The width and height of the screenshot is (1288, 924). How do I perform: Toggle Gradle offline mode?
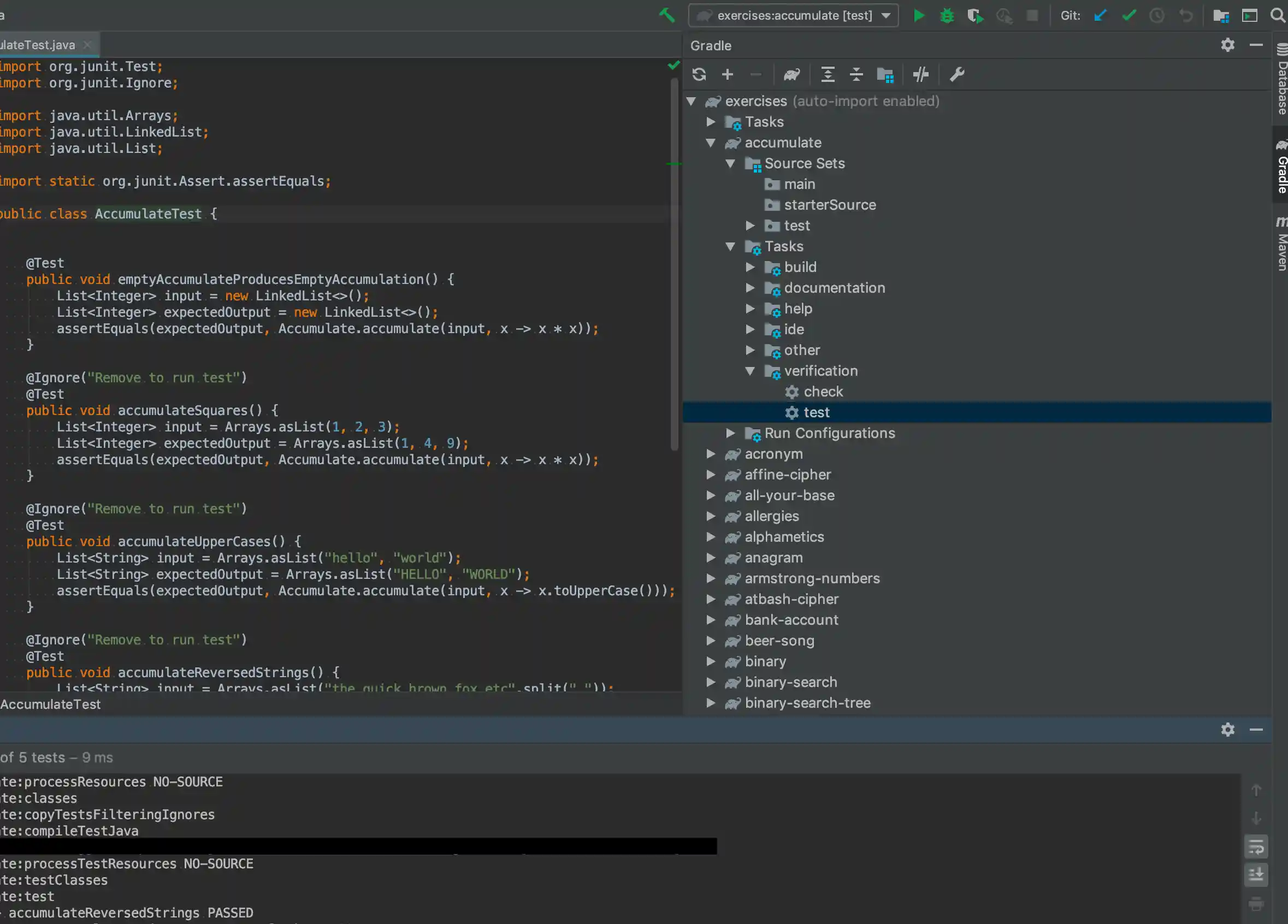pyautogui.click(x=920, y=74)
